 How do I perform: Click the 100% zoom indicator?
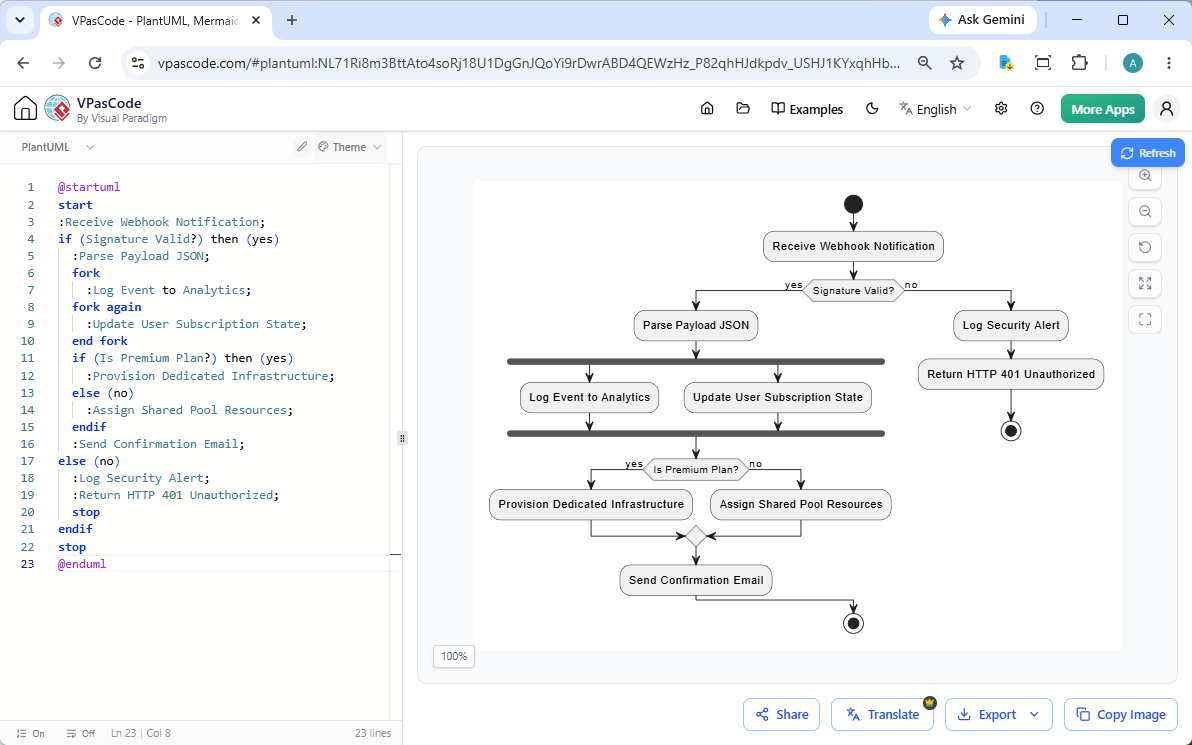coord(454,656)
